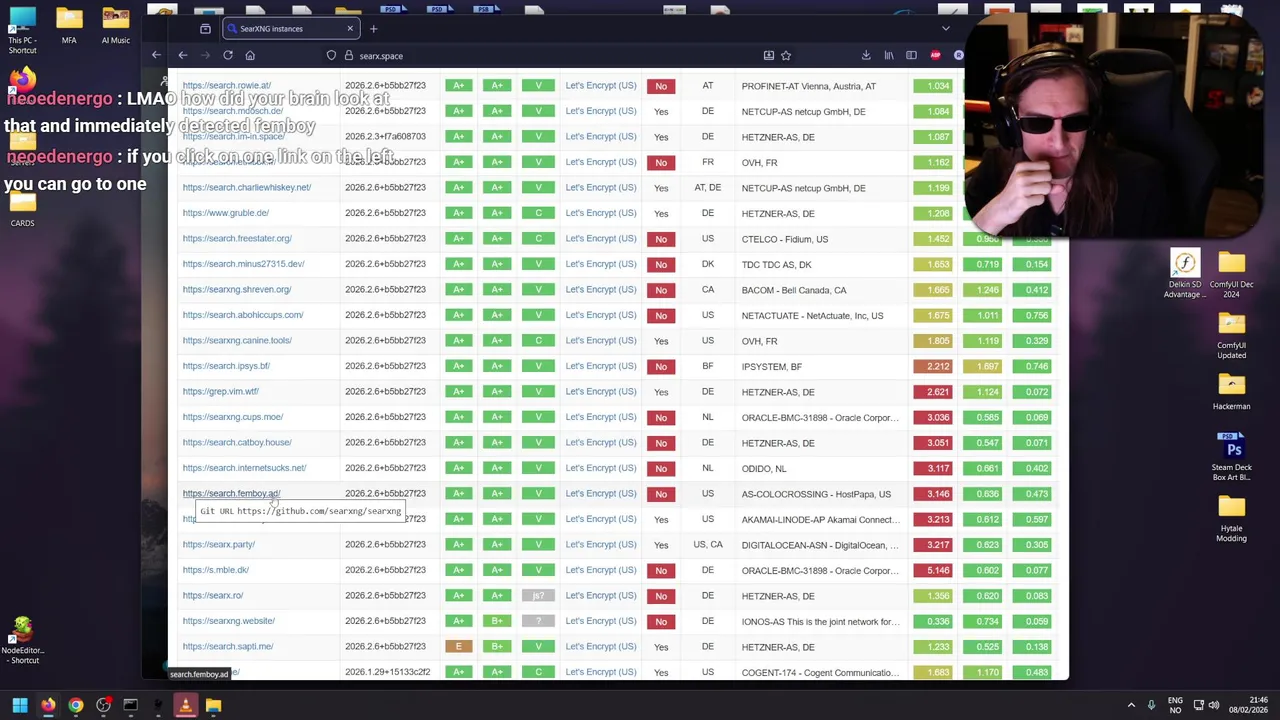Click the js? badge in searx.ro row

click(x=538, y=596)
